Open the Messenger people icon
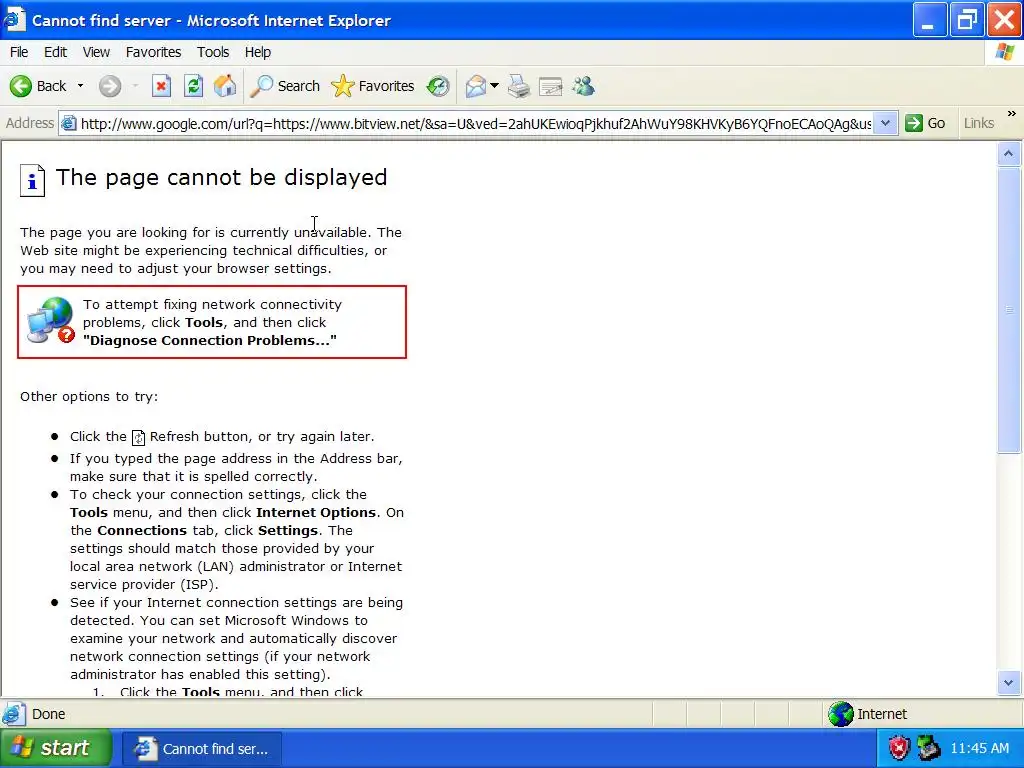 [x=583, y=86]
